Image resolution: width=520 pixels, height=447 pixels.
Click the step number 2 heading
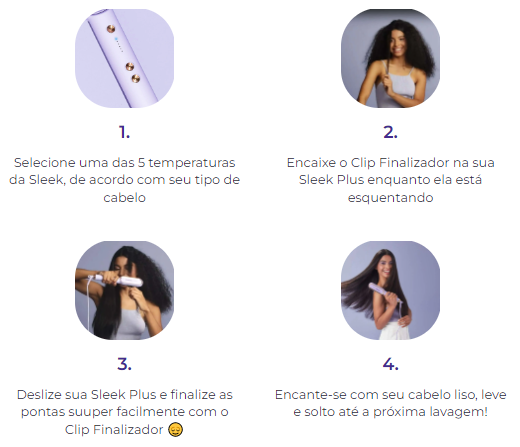coord(390,132)
